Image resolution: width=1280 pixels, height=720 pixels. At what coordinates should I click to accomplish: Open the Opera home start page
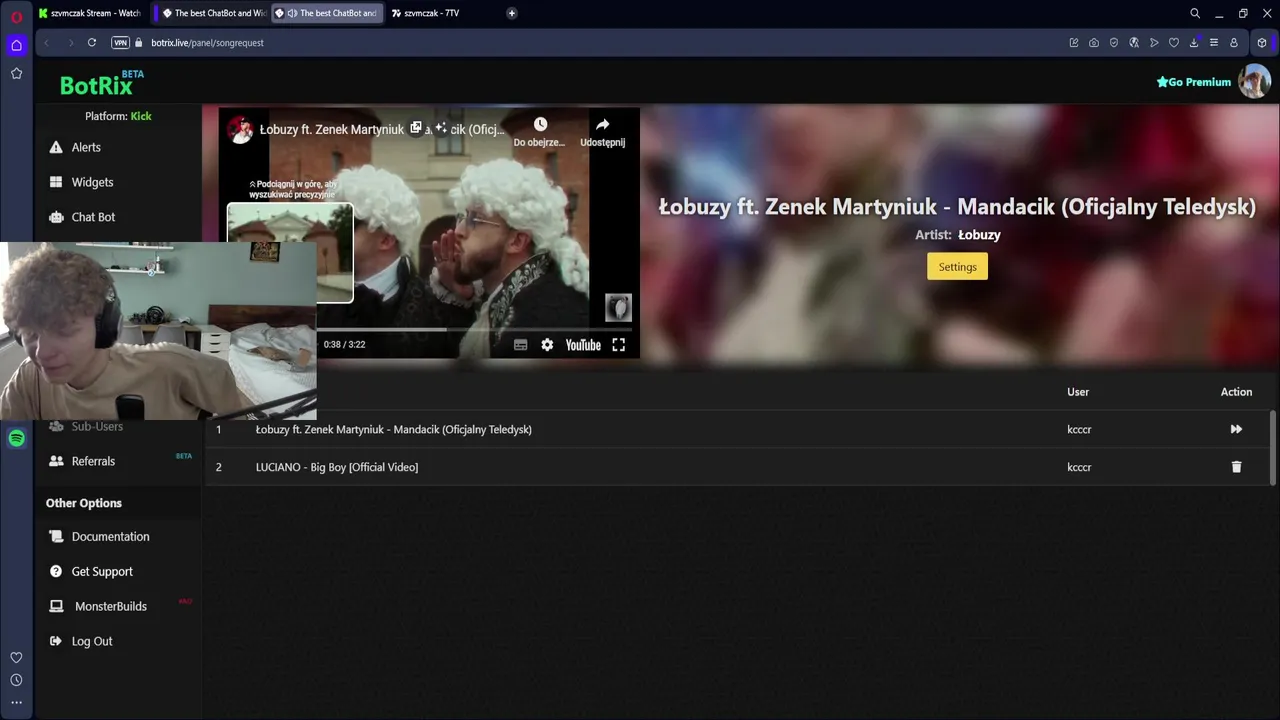(16, 45)
